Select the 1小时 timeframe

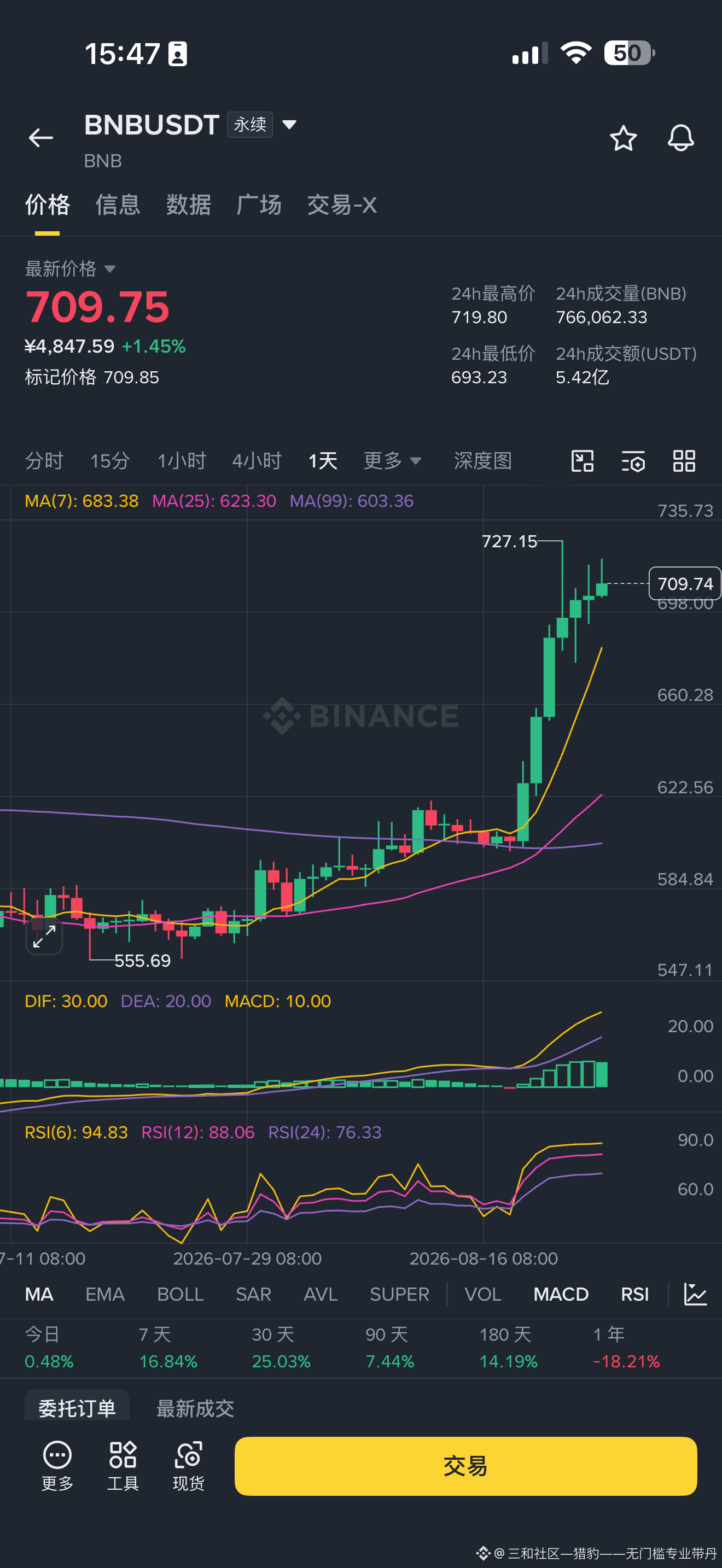(x=182, y=461)
